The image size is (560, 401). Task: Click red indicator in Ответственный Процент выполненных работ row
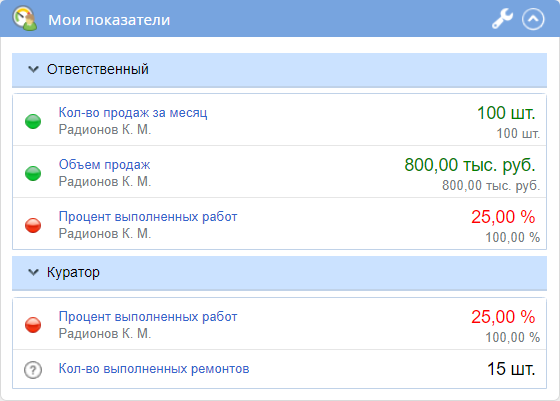coord(33,225)
